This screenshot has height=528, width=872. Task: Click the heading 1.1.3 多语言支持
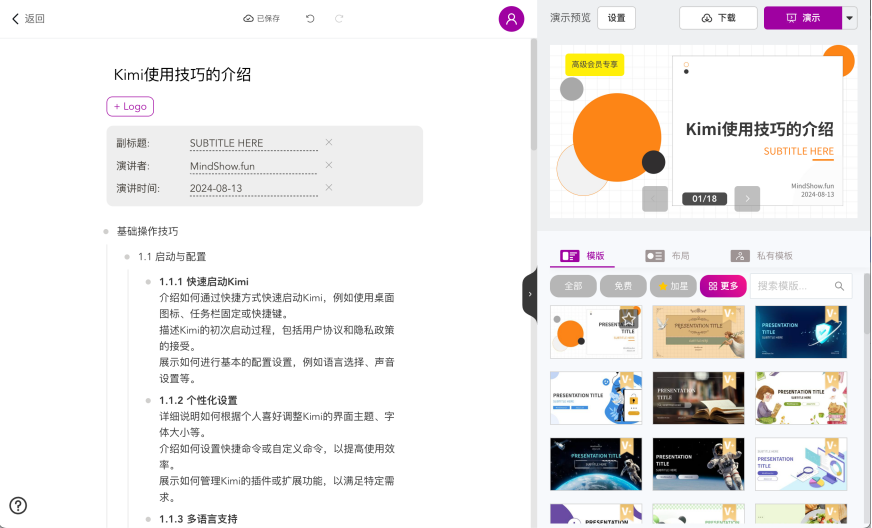click(198, 519)
